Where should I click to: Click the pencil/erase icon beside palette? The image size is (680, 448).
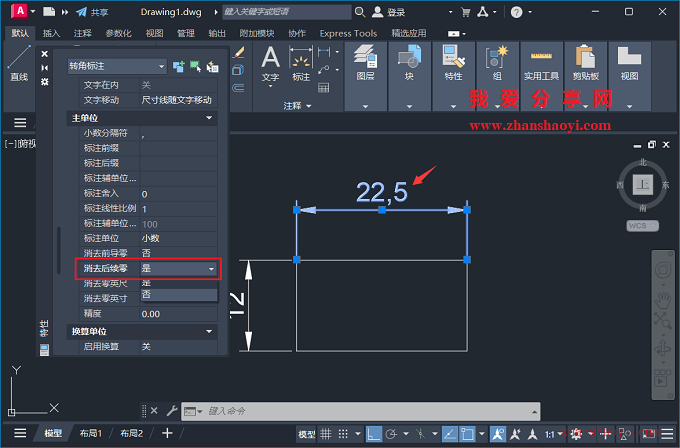click(x=238, y=52)
